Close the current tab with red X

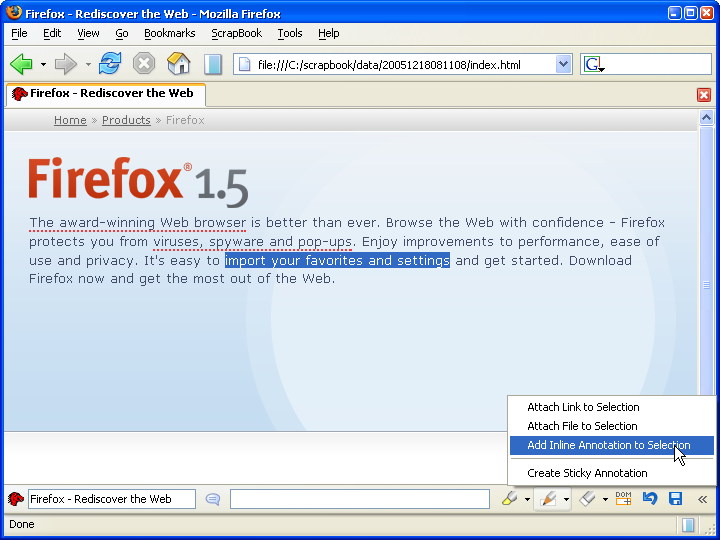tap(703, 95)
